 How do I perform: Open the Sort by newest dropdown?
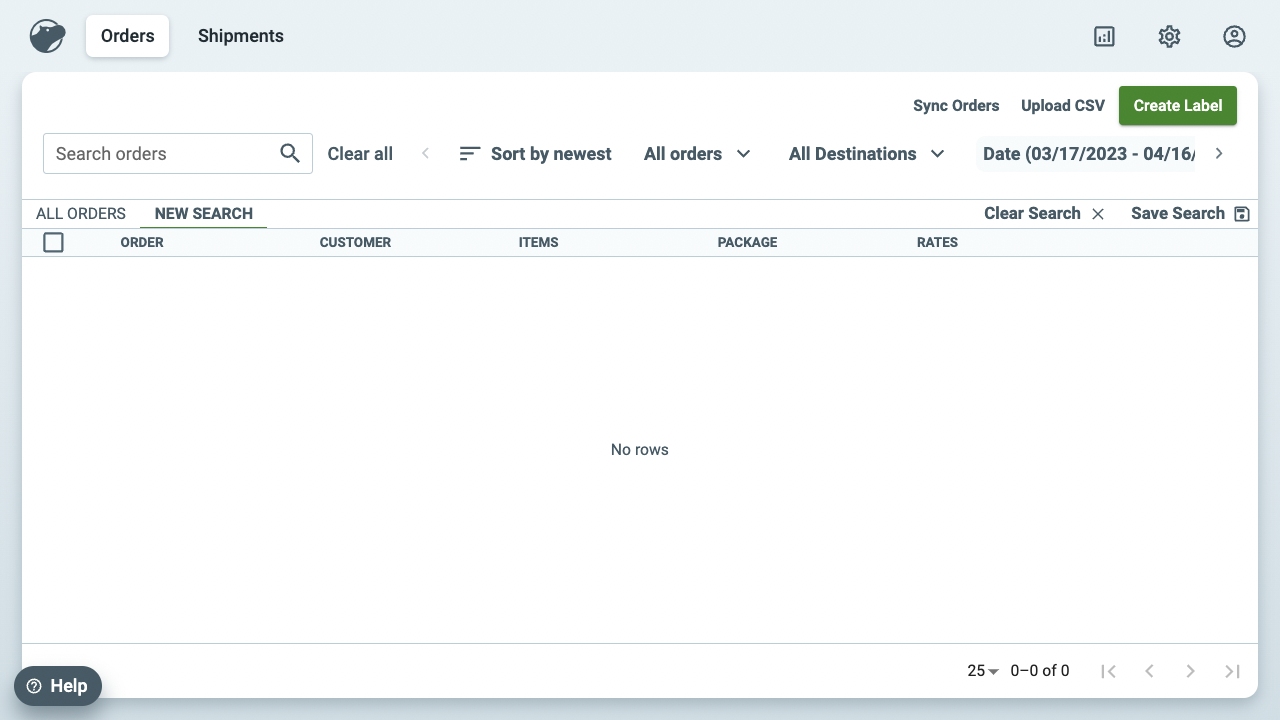coord(535,154)
